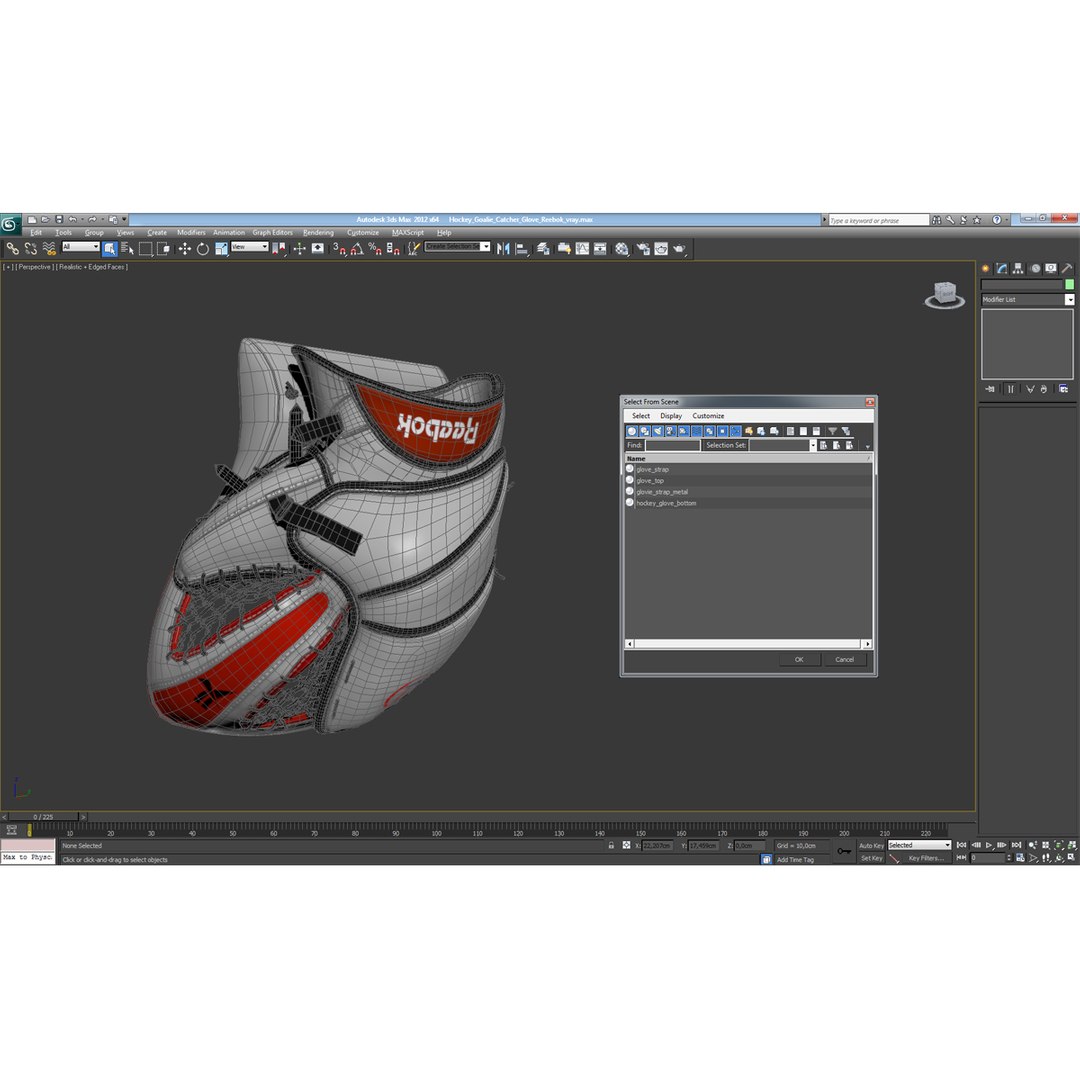Viewport: 1080px width, 1080px height.
Task: Toggle the 3D Snaps button
Action: pyautogui.click(x=340, y=249)
